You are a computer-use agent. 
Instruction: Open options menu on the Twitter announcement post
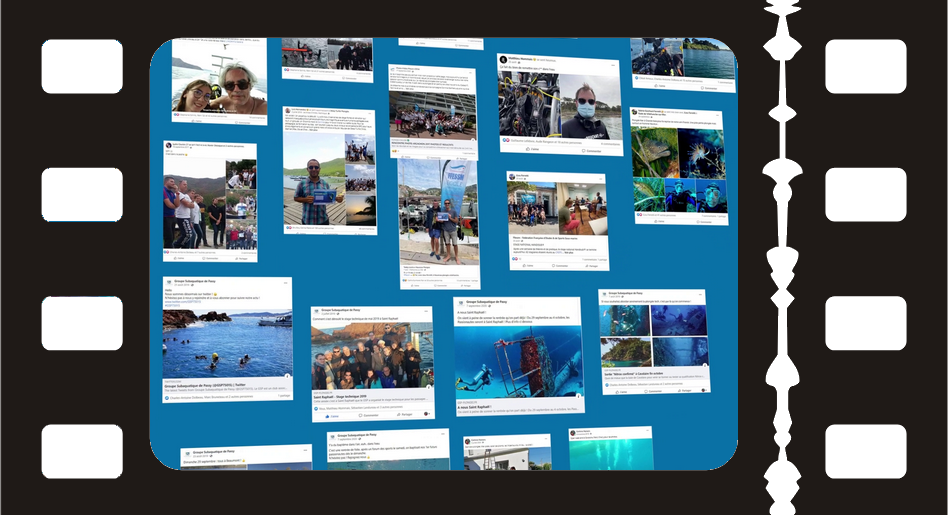288,283
